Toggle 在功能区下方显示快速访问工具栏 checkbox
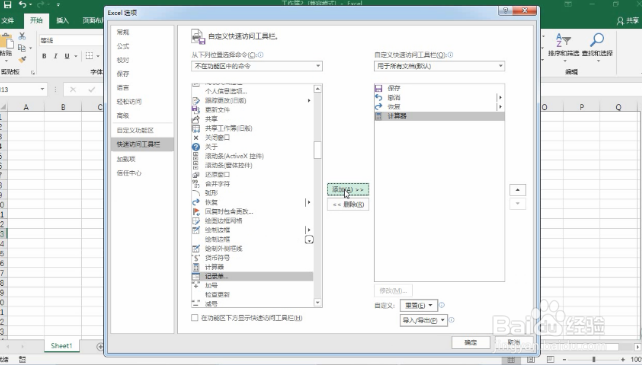This screenshot has height=368, width=642. pos(195,318)
